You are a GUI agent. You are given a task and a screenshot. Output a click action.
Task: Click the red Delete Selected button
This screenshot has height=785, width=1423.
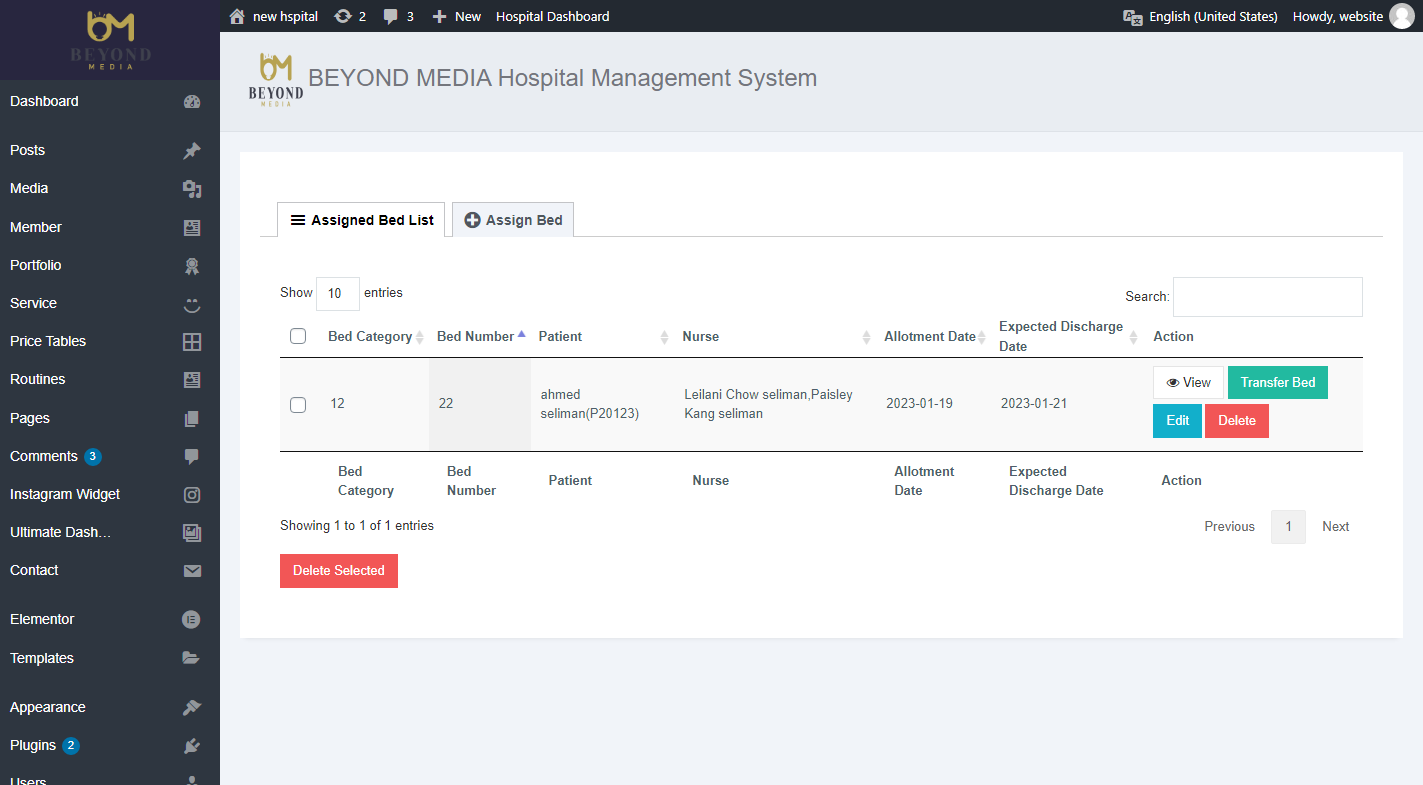pyautogui.click(x=339, y=571)
